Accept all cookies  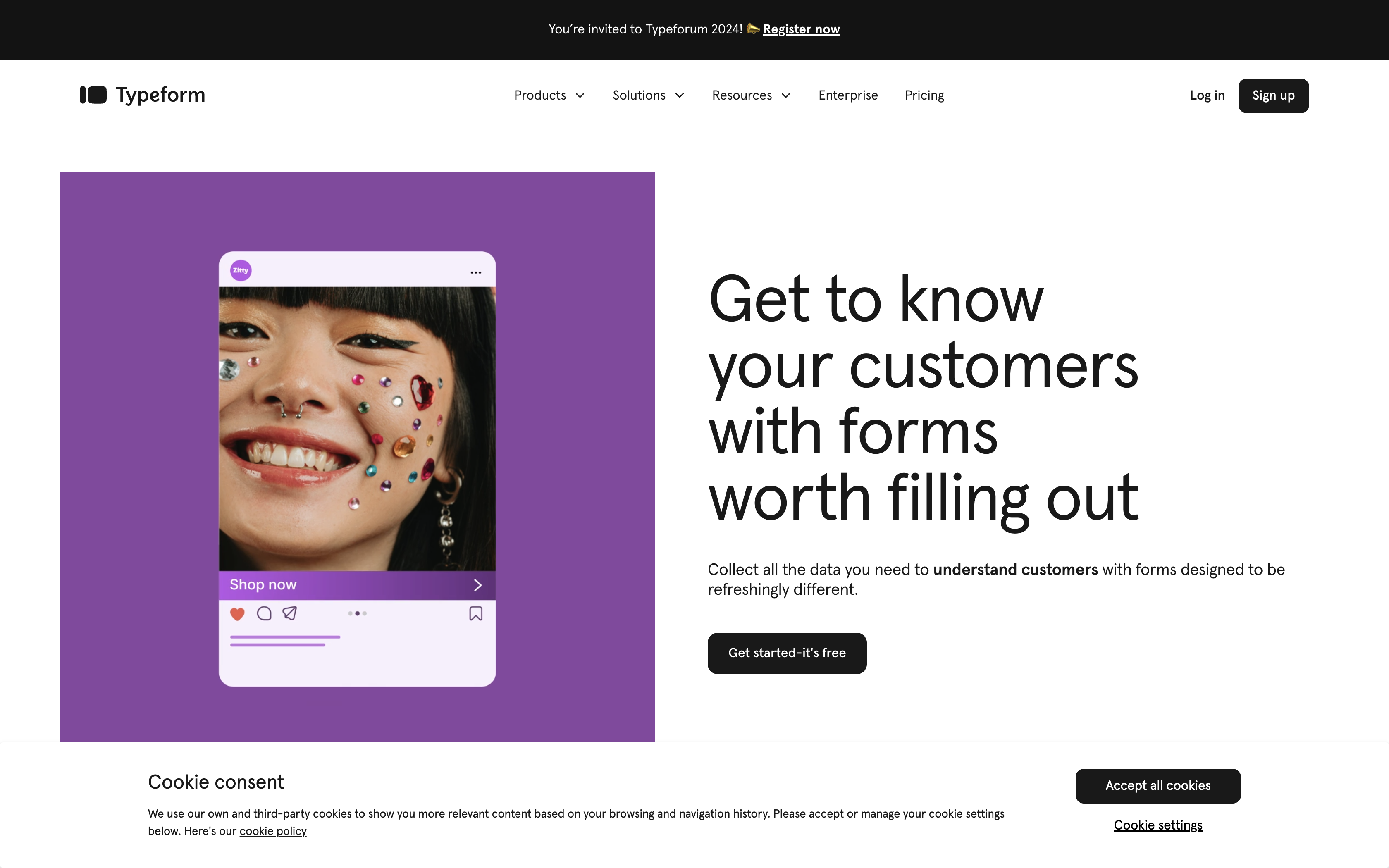point(1157,786)
